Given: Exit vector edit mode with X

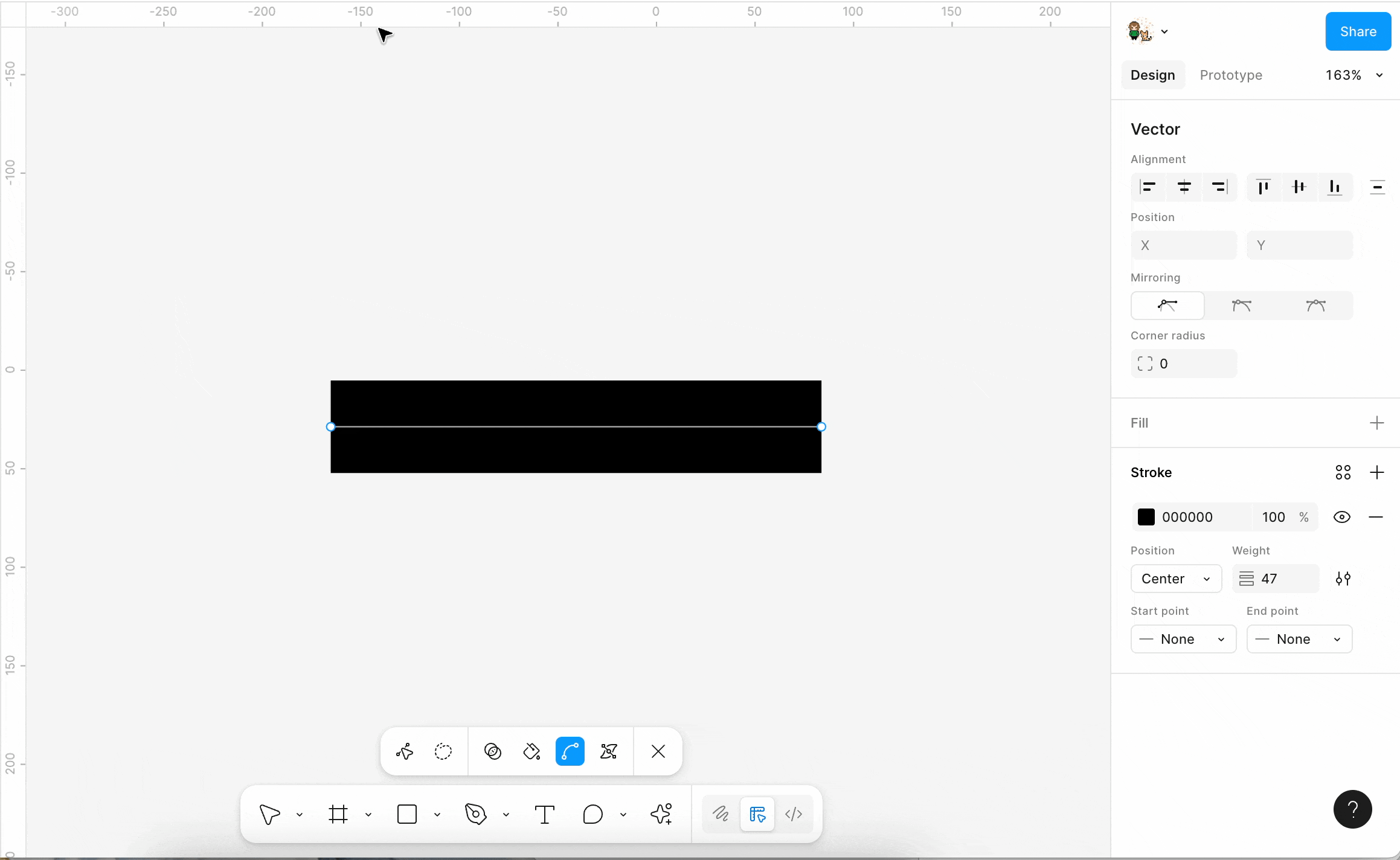Looking at the screenshot, I should 658,751.
